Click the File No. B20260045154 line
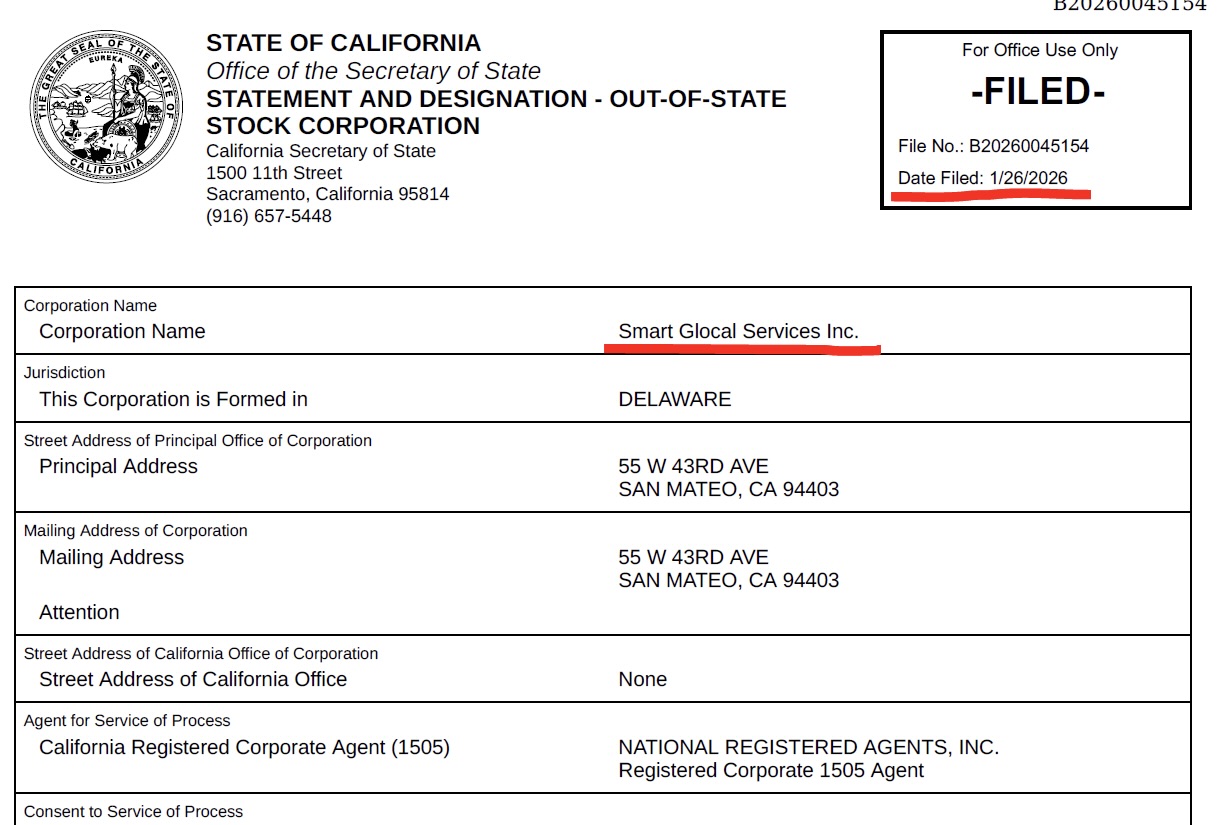 [x=993, y=146]
